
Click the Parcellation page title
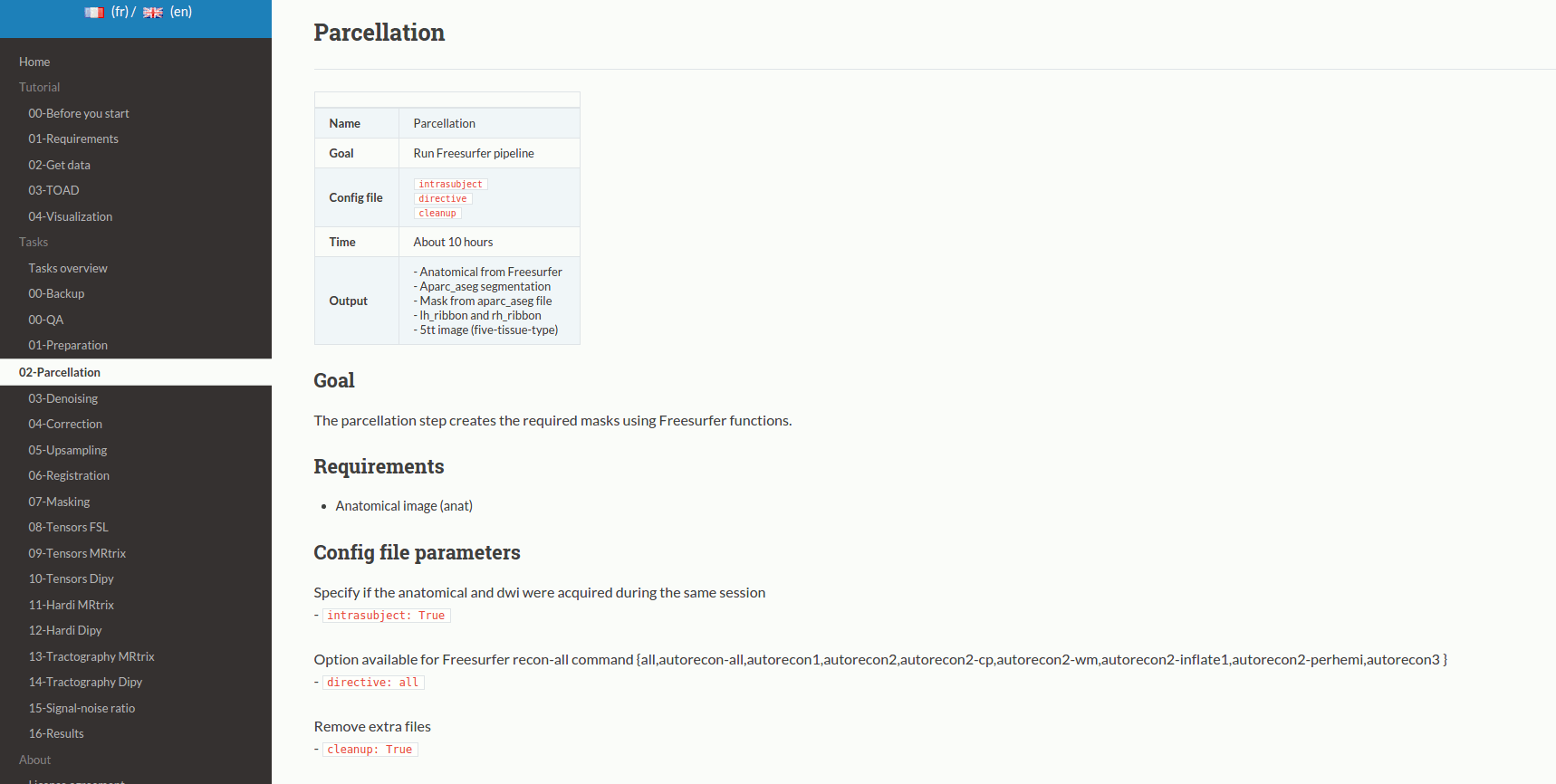379,33
